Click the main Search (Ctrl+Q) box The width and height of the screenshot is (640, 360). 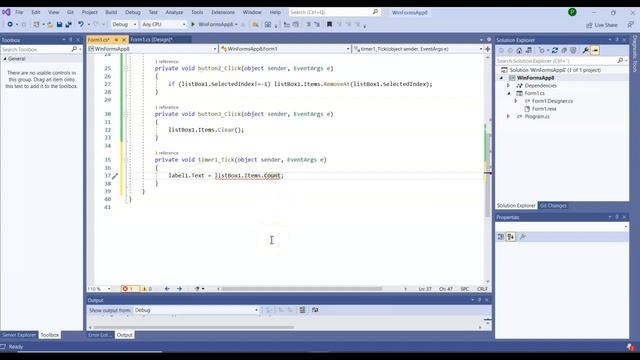[x=334, y=12]
